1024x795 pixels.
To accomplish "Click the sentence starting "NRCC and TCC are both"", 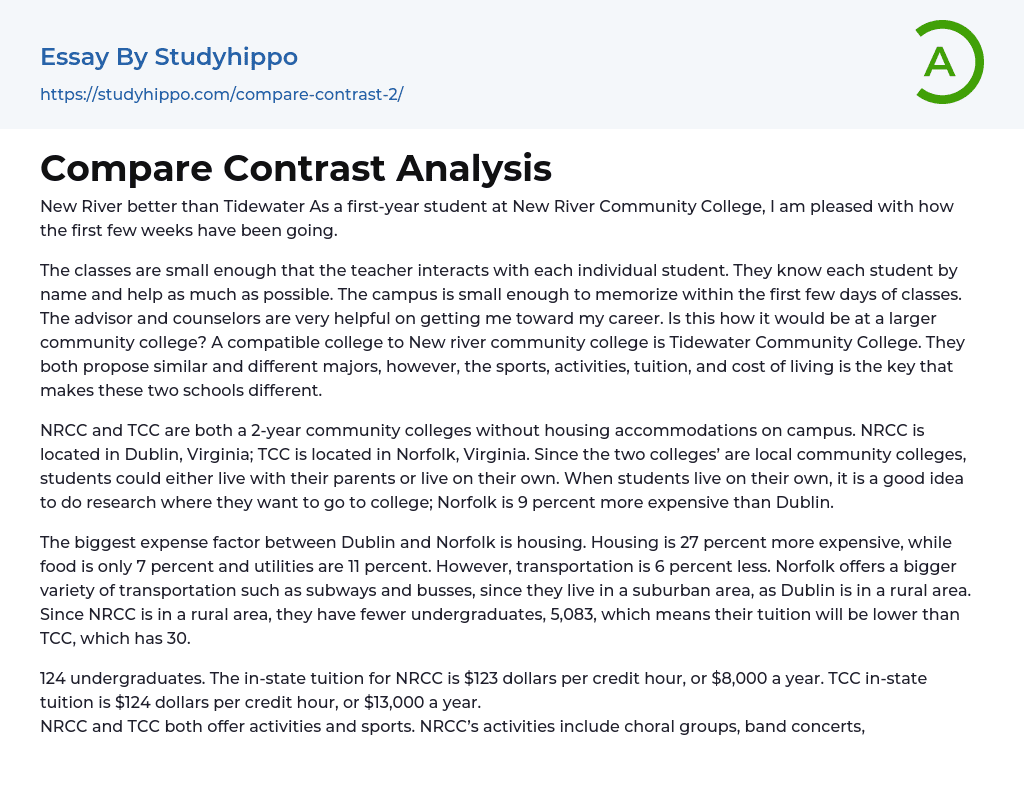I will 300,430.
